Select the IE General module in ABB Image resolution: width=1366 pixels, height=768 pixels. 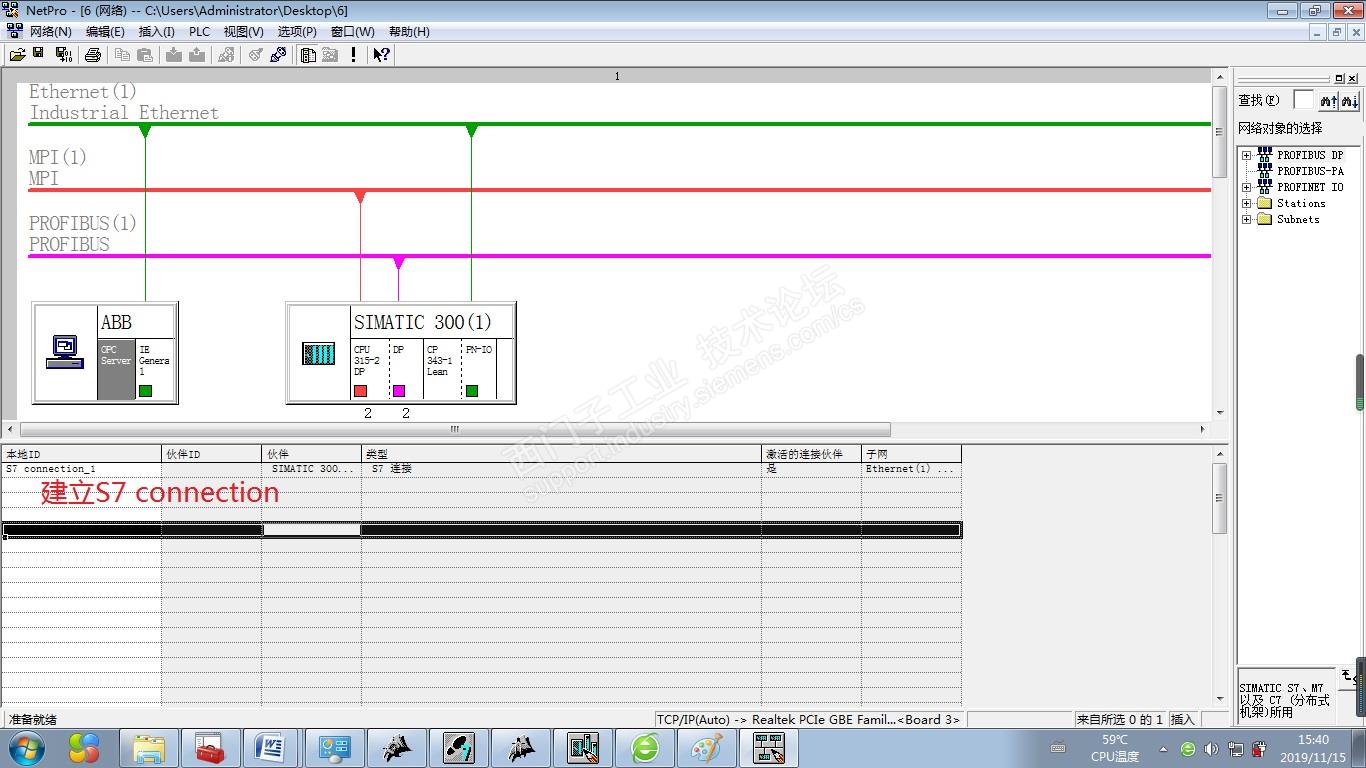(x=155, y=368)
